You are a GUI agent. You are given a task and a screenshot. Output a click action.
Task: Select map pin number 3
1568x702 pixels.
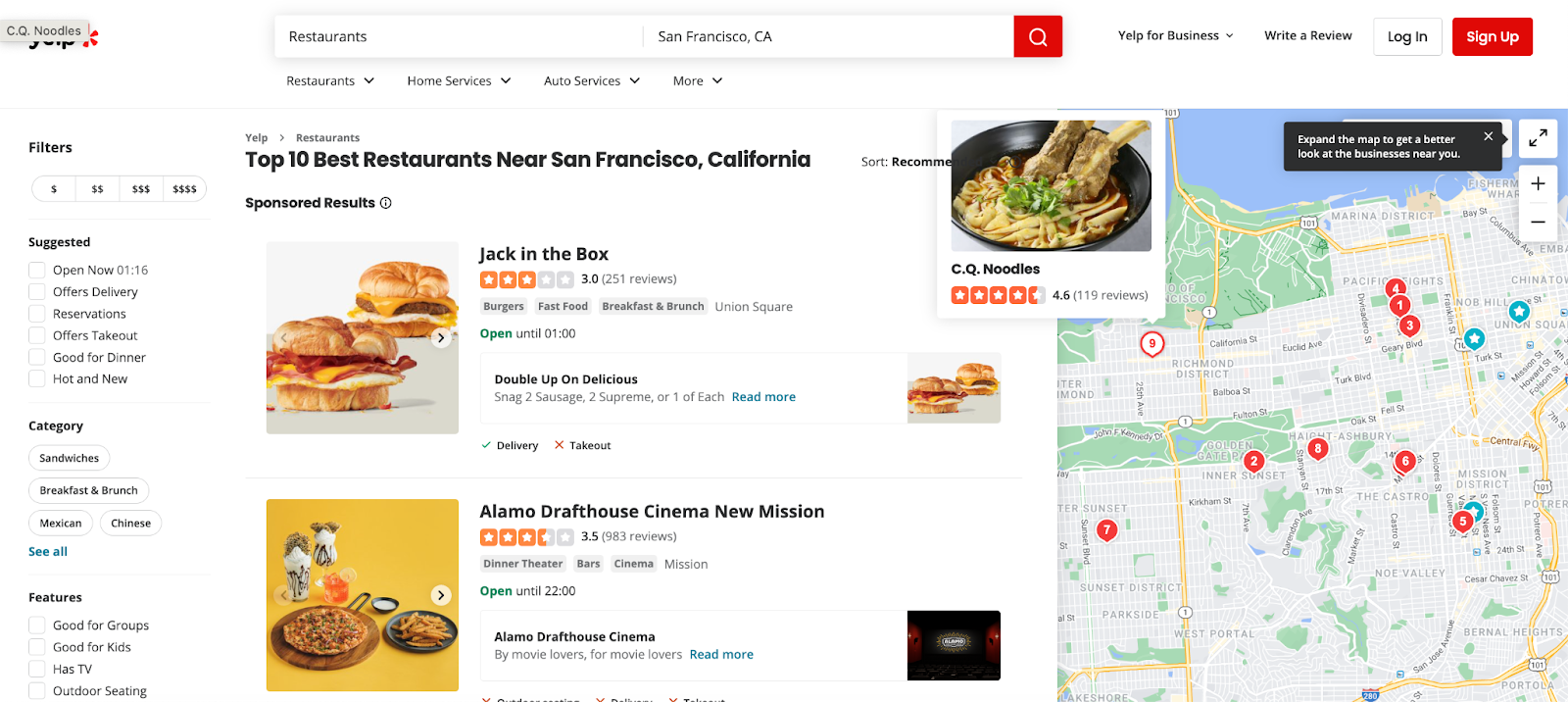point(1409,326)
